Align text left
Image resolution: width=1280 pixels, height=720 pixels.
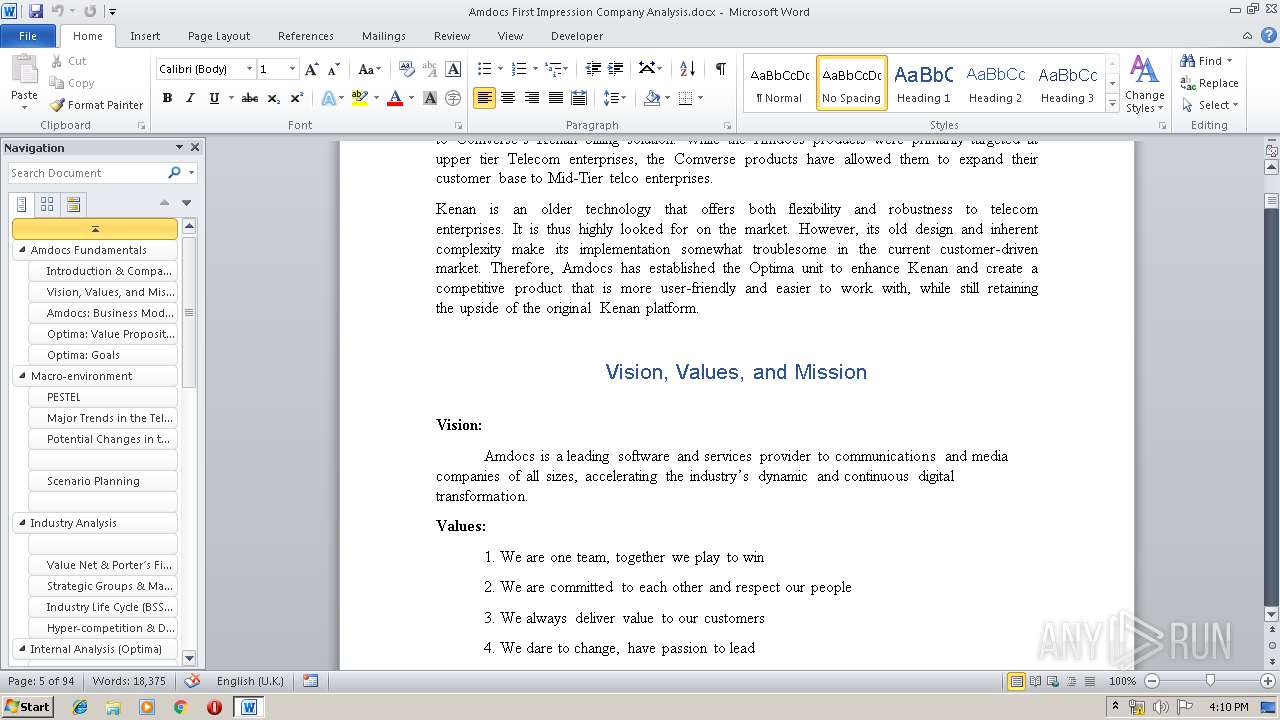pos(484,98)
